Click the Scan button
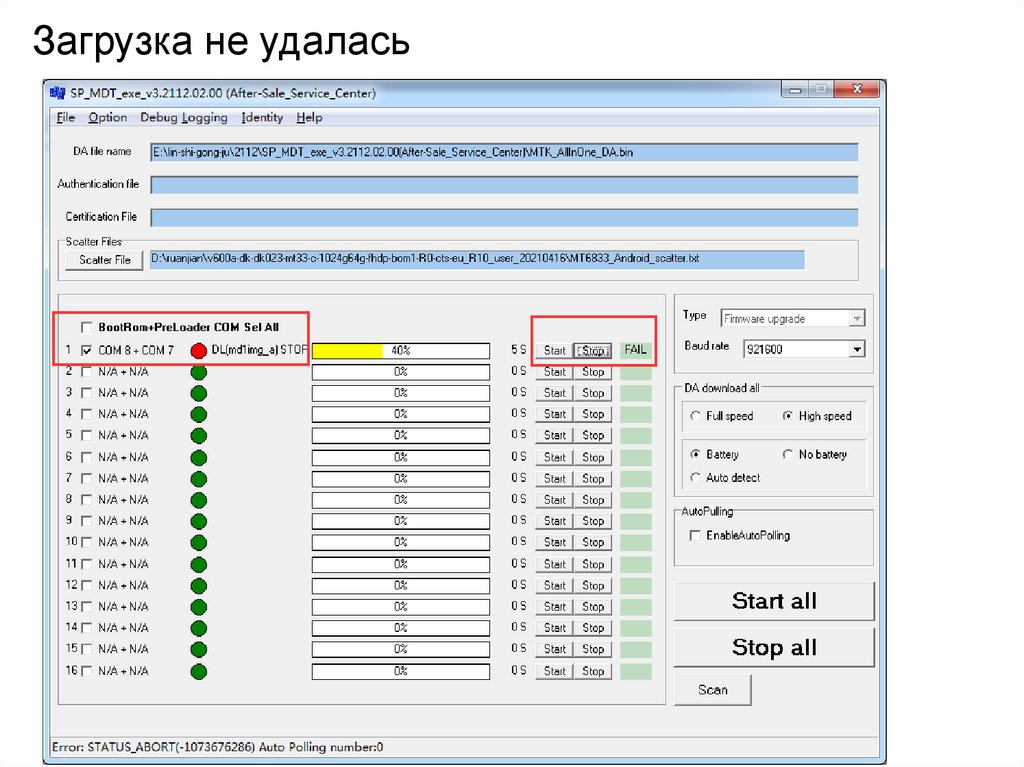Viewport: 1024px width, 767px height. (712, 690)
